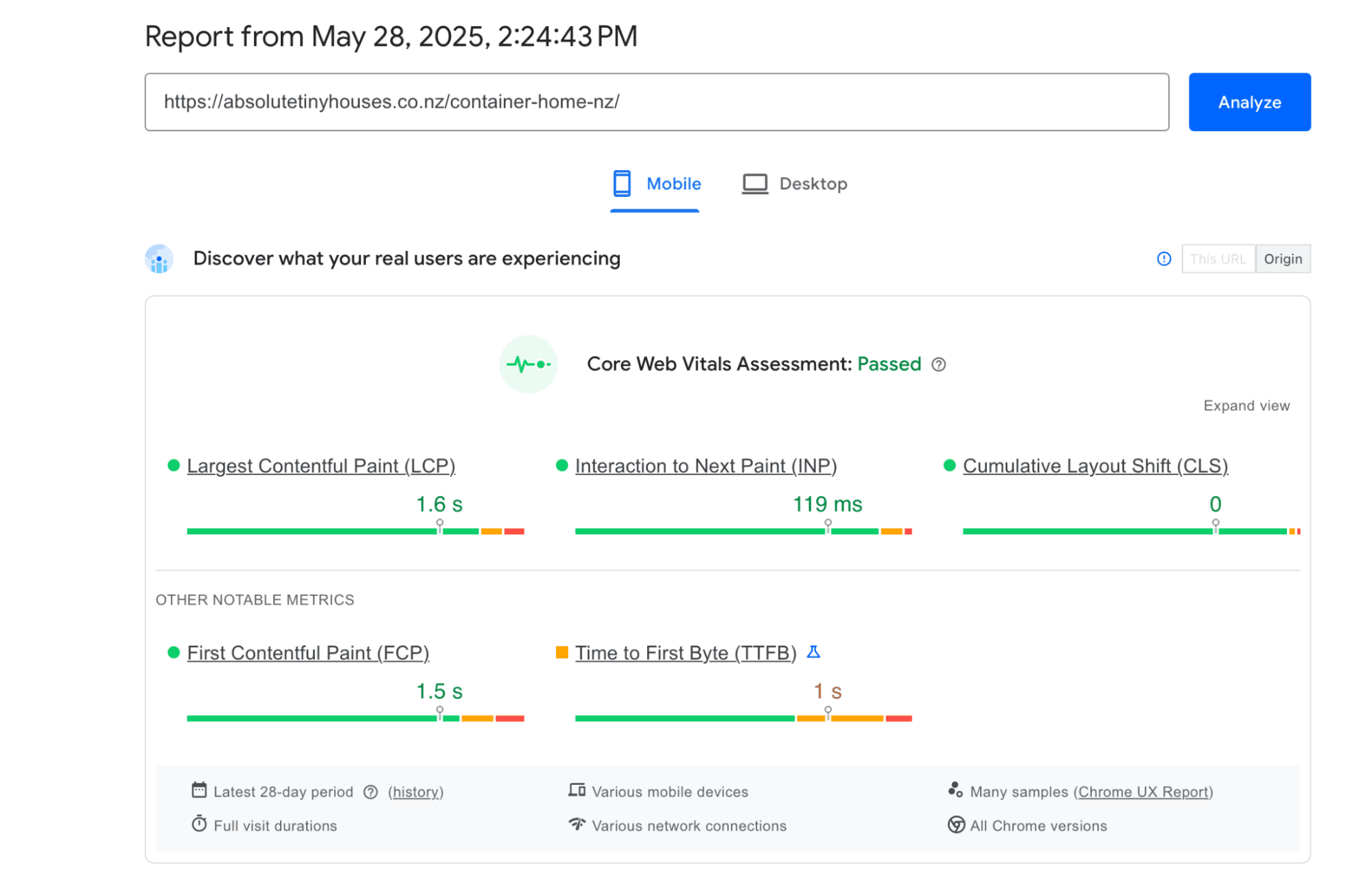Expand view of Core Web Vitals metrics

(1246, 405)
